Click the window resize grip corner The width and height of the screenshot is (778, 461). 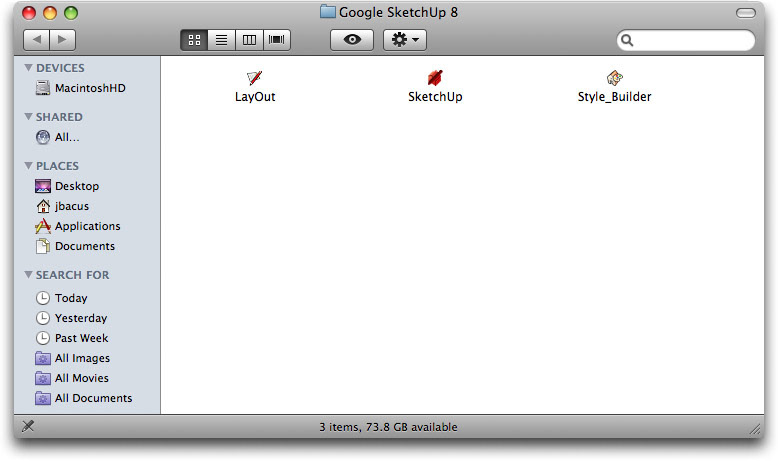755,429
